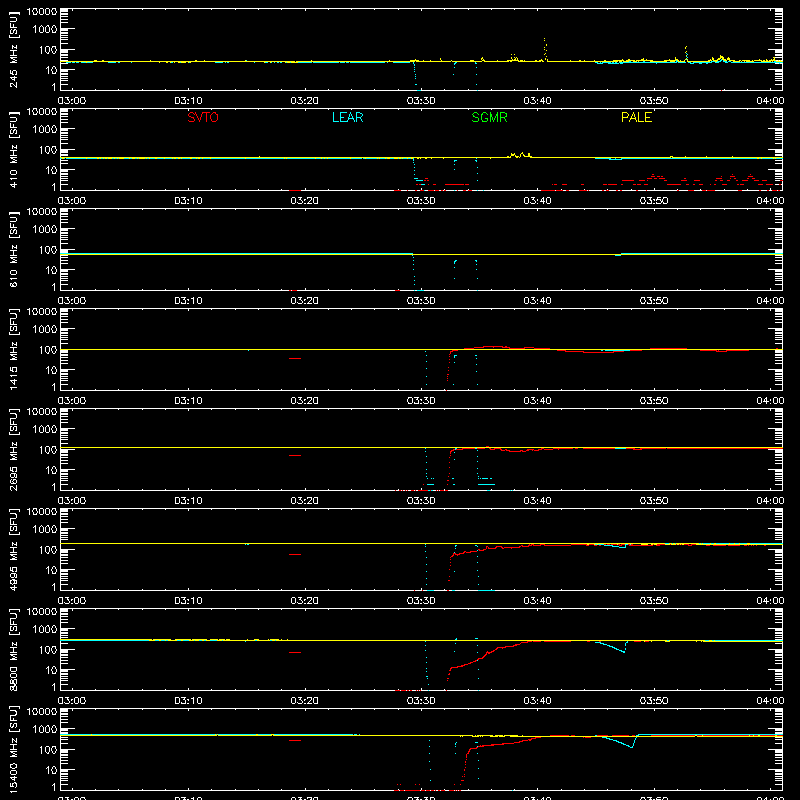
Task: Click 03:40 time label under 245 MHz plot
Action: click(537, 101)
